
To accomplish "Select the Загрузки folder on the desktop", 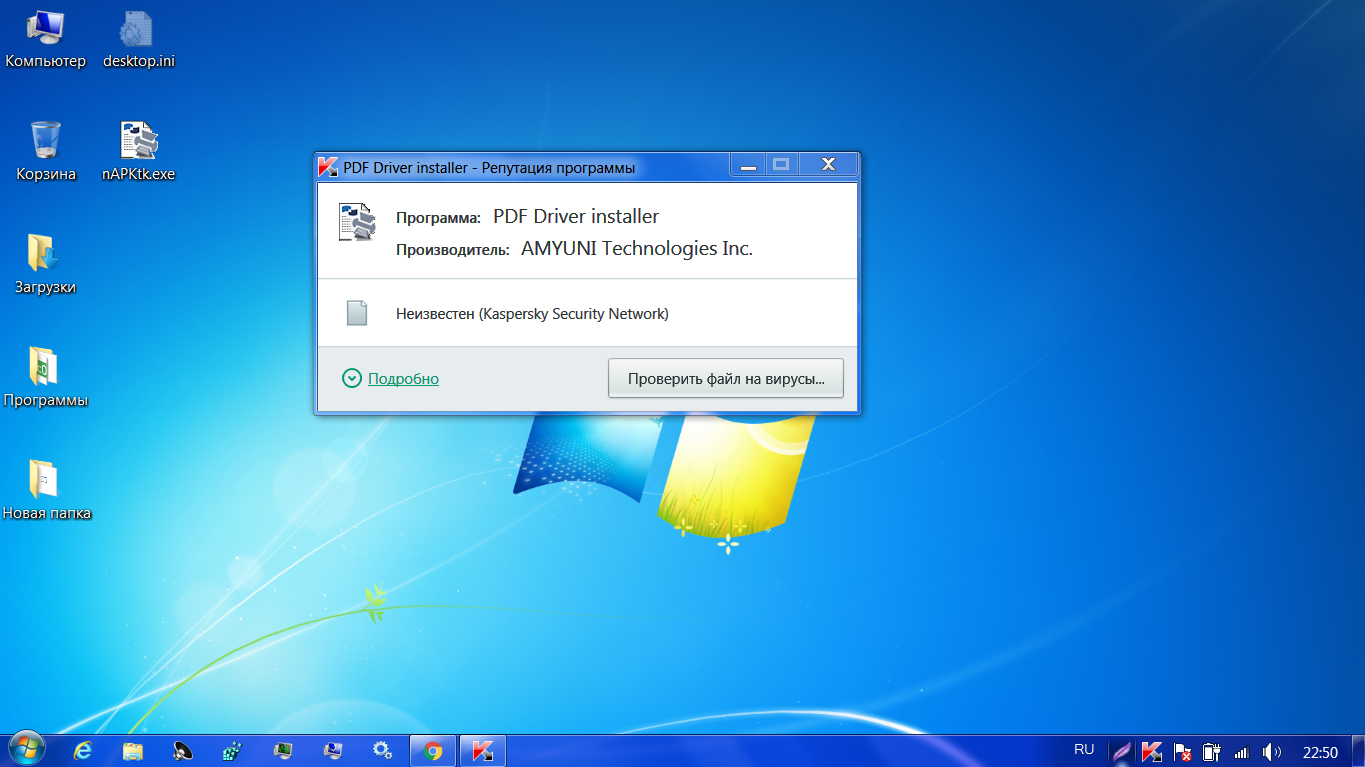I will point(45,254).
